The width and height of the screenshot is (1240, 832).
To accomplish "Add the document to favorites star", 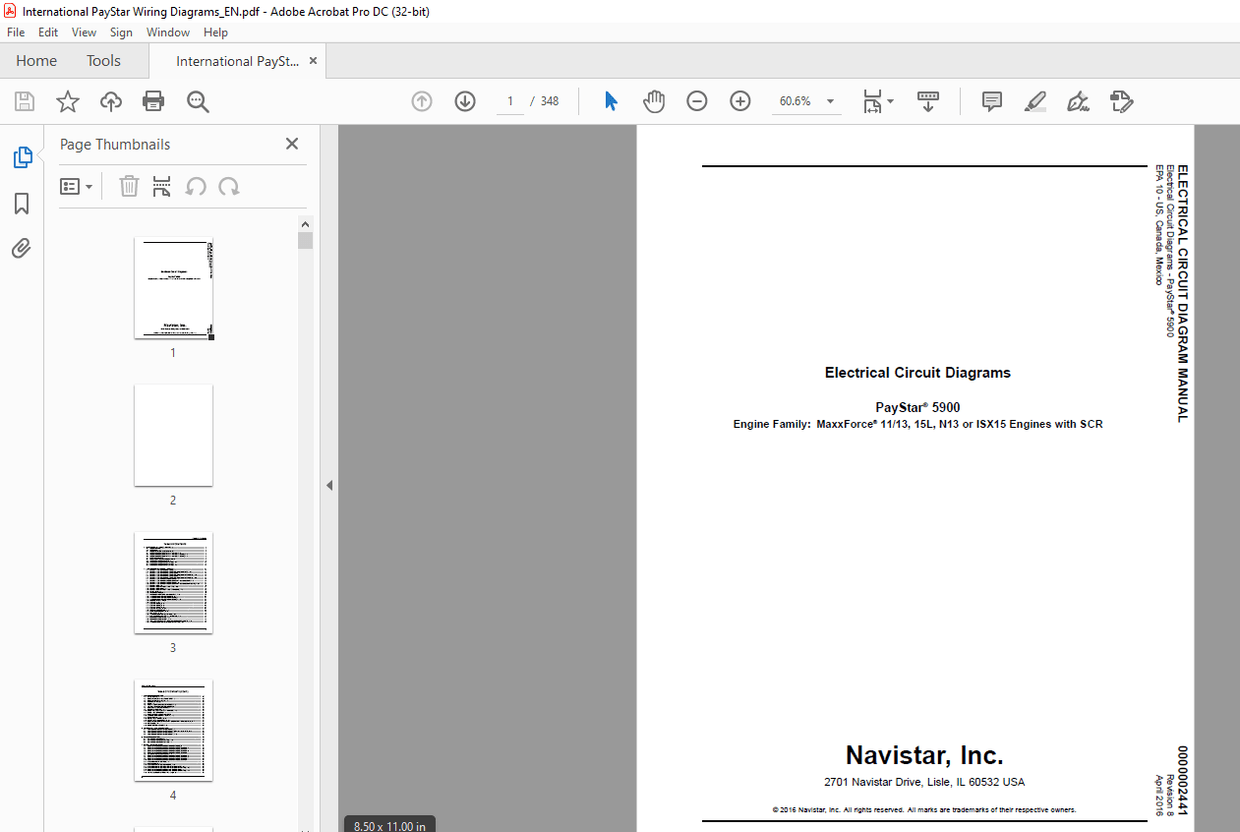I will point(66,101).
